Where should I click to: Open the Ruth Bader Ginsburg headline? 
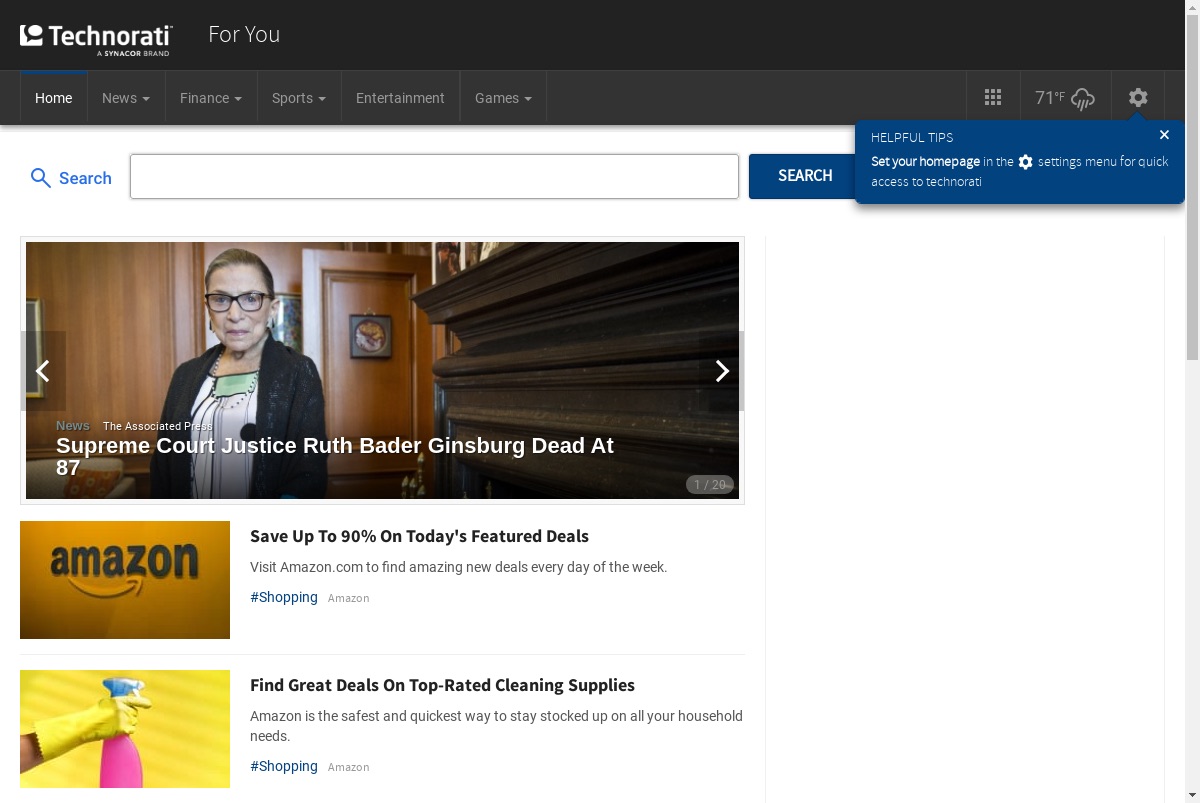pos(335,456)
